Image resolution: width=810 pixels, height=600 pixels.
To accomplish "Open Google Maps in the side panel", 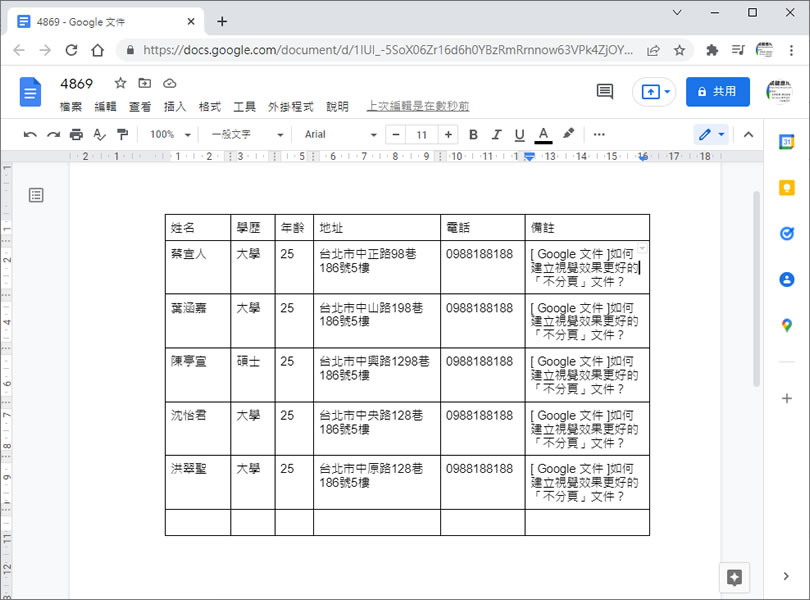I will click(x=786, y=326).
